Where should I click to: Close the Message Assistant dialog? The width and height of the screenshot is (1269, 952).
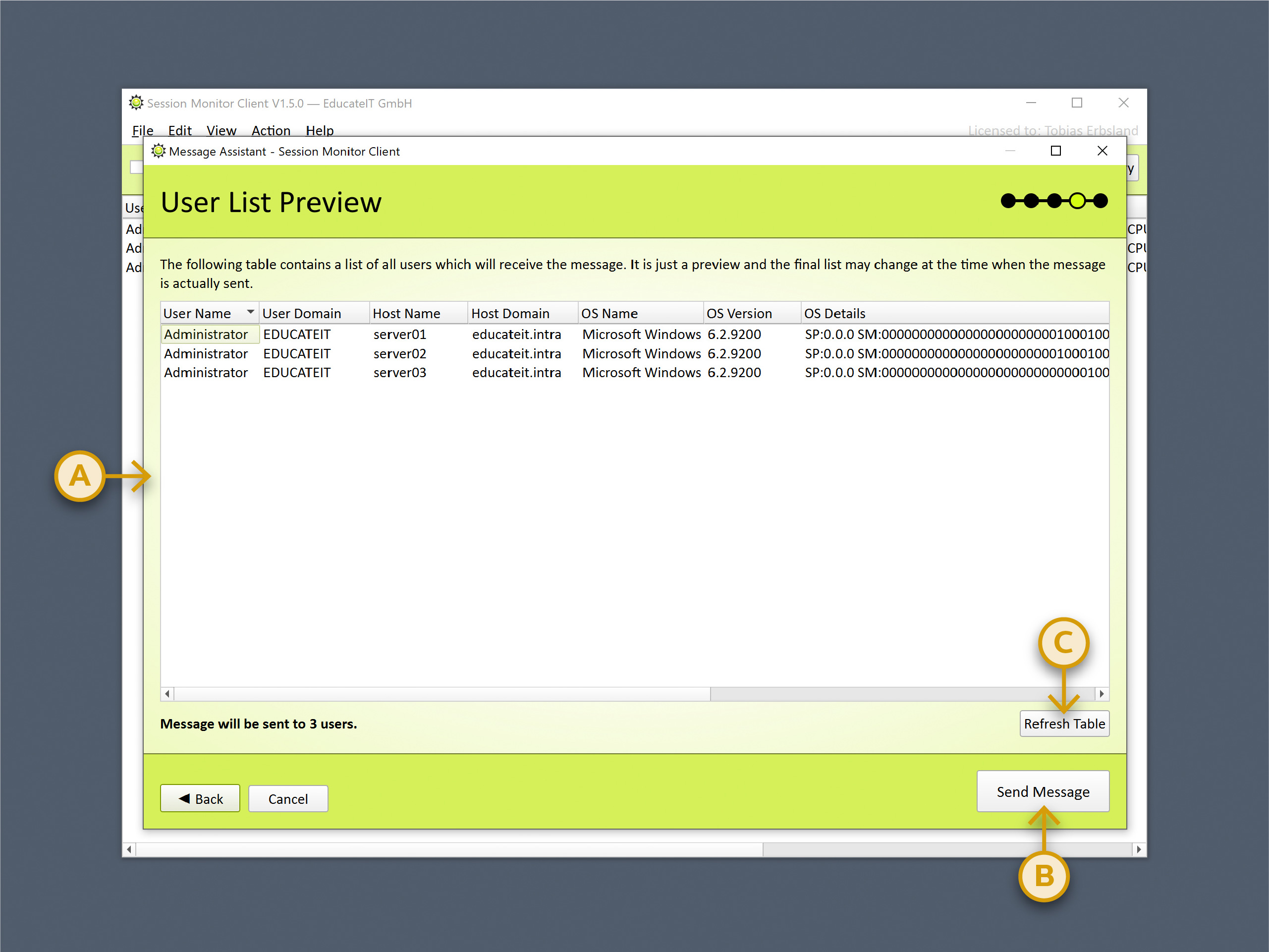click(1102, 151)
